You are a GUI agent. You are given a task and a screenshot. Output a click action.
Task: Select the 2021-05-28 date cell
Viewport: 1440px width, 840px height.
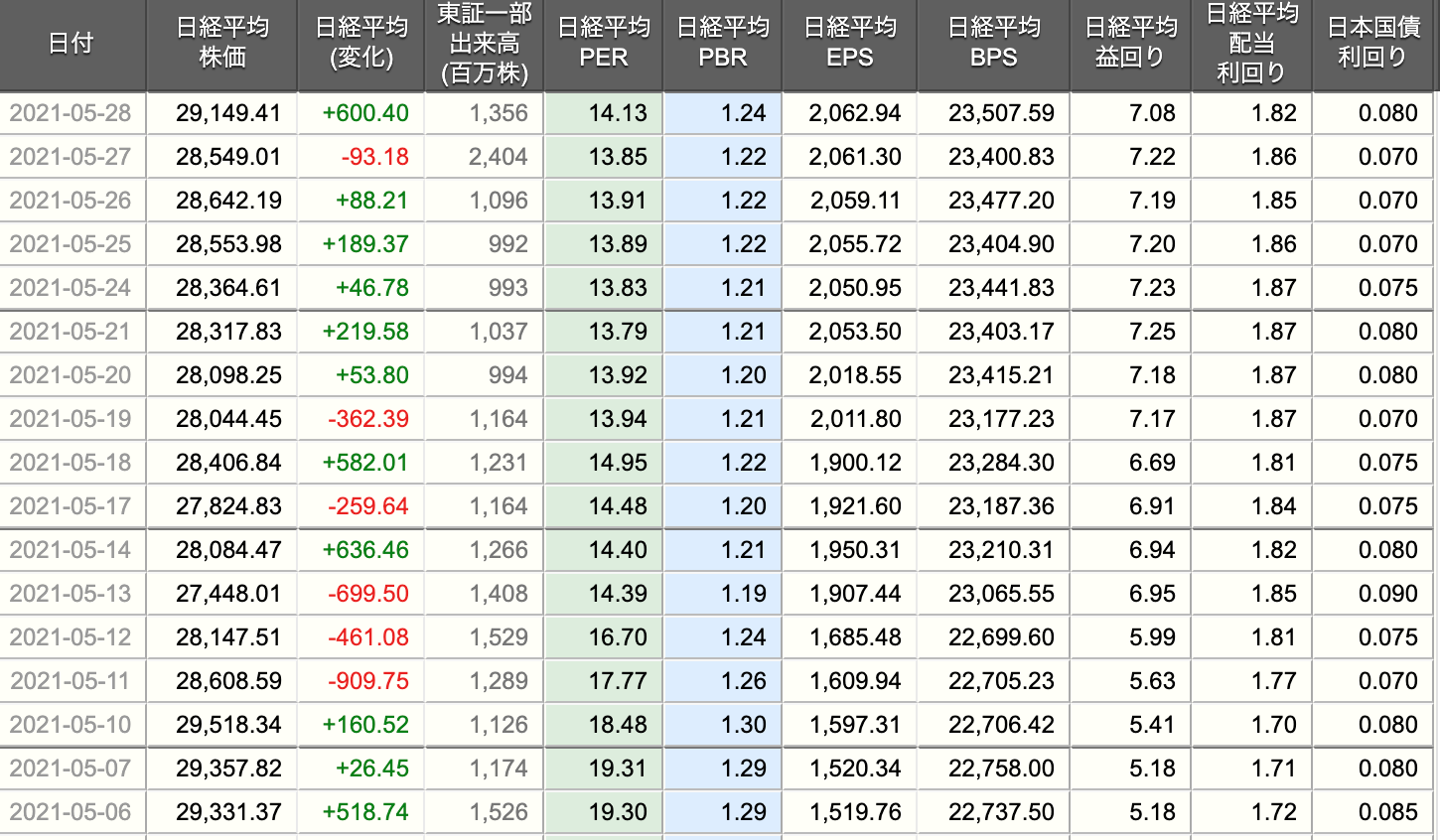click(71, 113)
